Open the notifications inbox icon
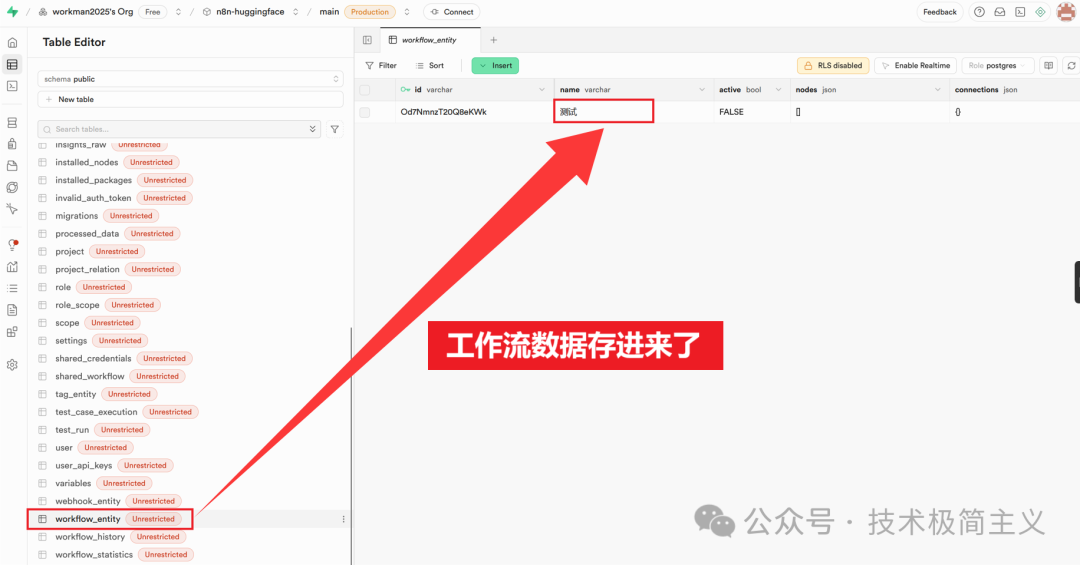This screenshot has height=565, width=1080. point(999,12)
